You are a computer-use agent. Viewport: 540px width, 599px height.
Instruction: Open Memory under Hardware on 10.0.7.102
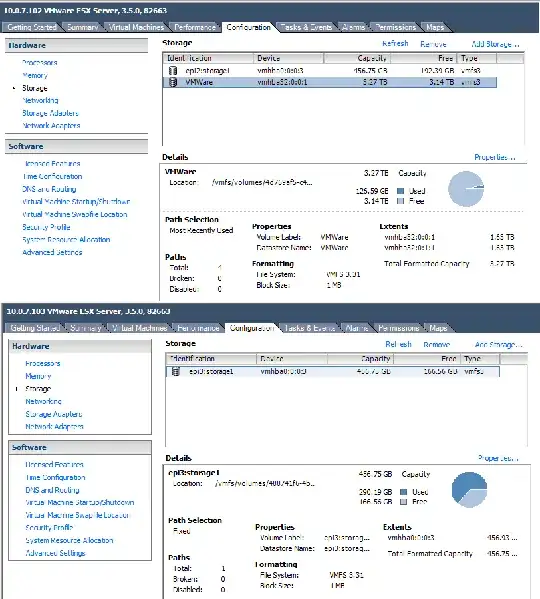35,75
